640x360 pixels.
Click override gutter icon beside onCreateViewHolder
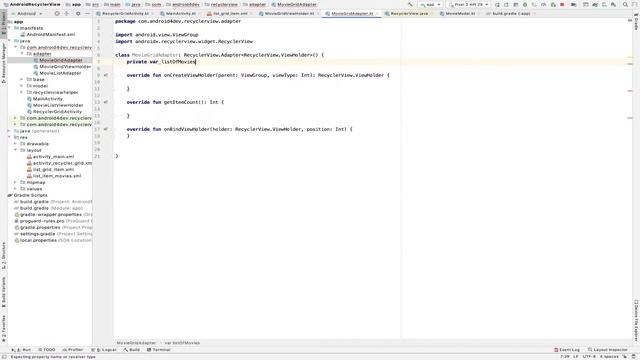(x=106, y=75)
